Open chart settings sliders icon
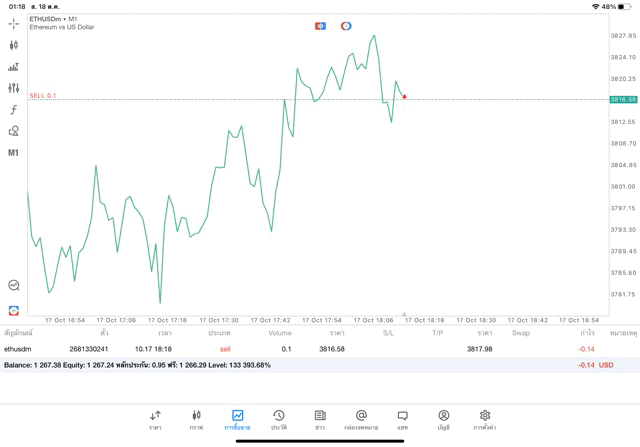The width and height of the screenshot is (640, 447). point(13,88)
